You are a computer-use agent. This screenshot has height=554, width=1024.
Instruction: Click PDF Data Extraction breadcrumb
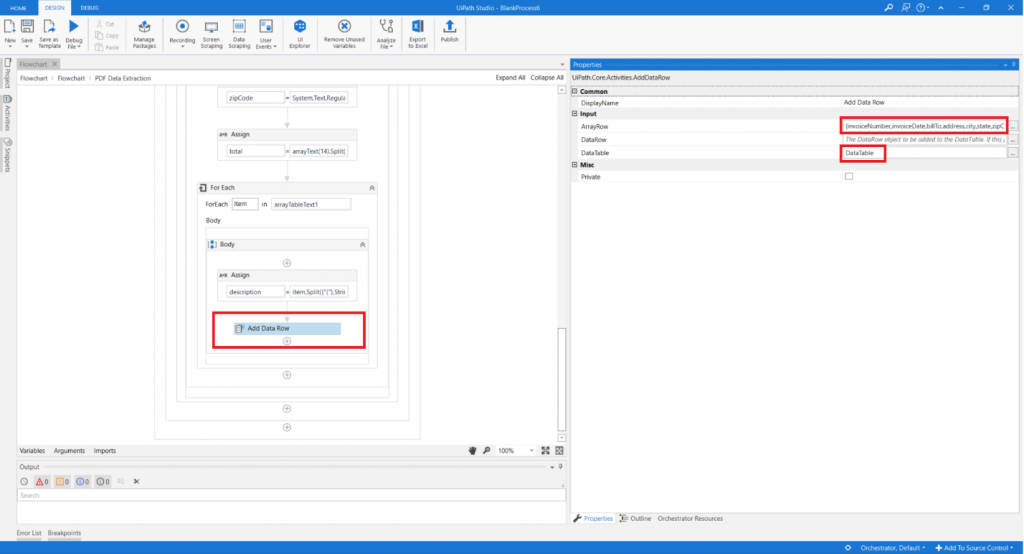coord(123,78)
